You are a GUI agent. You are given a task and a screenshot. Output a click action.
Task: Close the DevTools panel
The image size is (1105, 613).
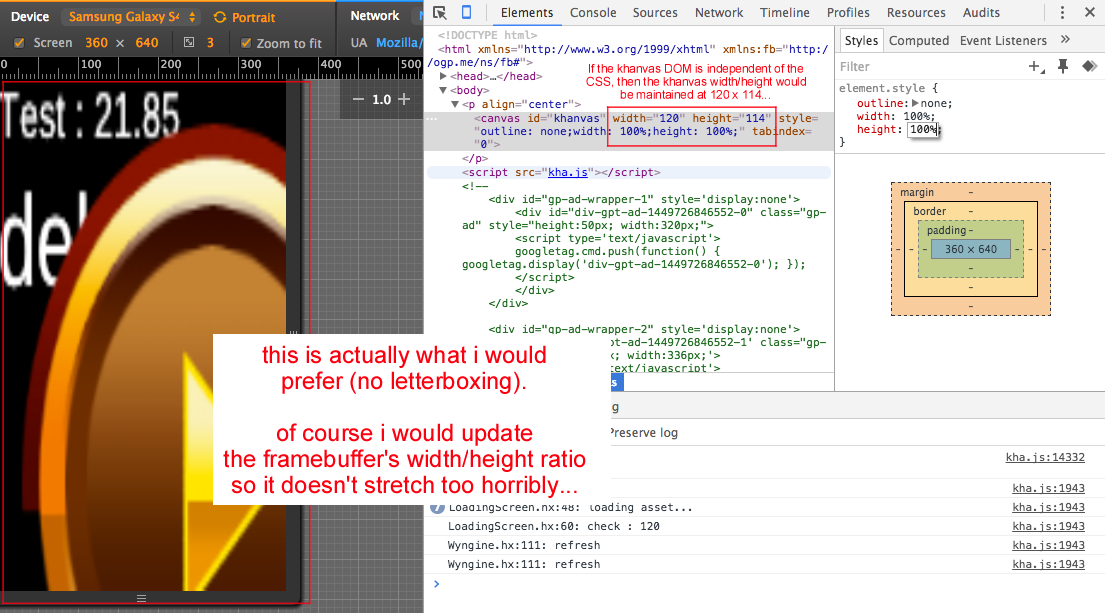click(x=1089, y=13)
